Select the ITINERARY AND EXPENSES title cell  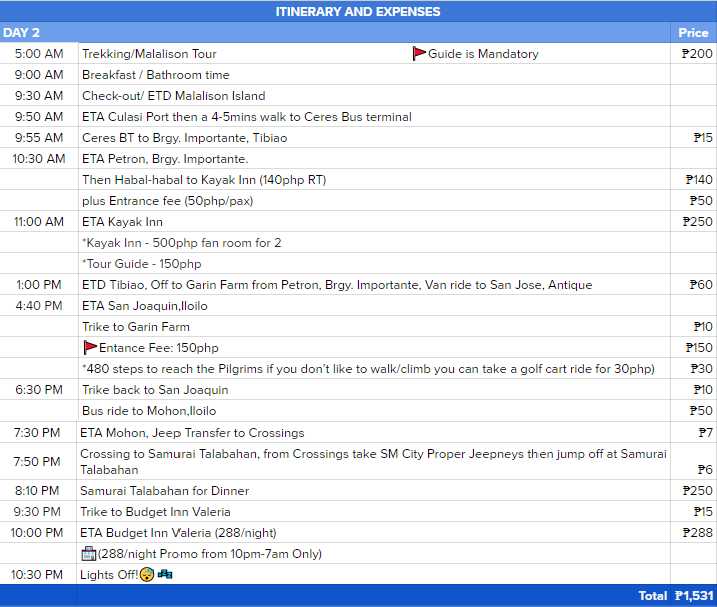(x=358, y=11)
